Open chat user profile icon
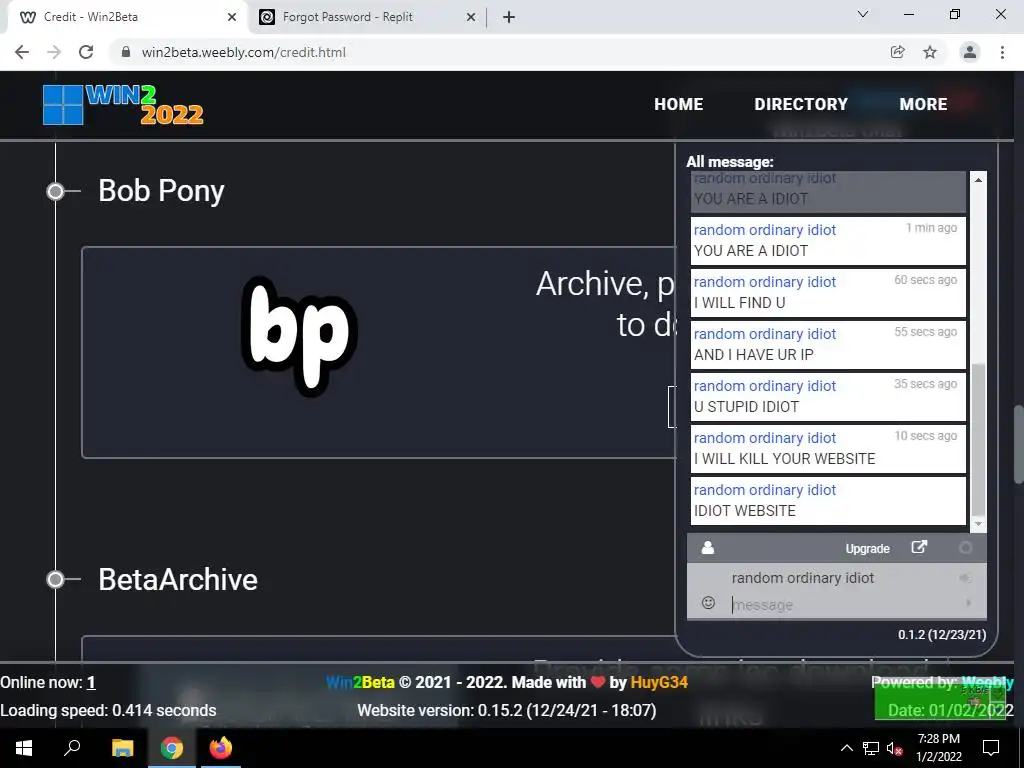This screenshot has width=1024, height=768. [x=707, y=548]
